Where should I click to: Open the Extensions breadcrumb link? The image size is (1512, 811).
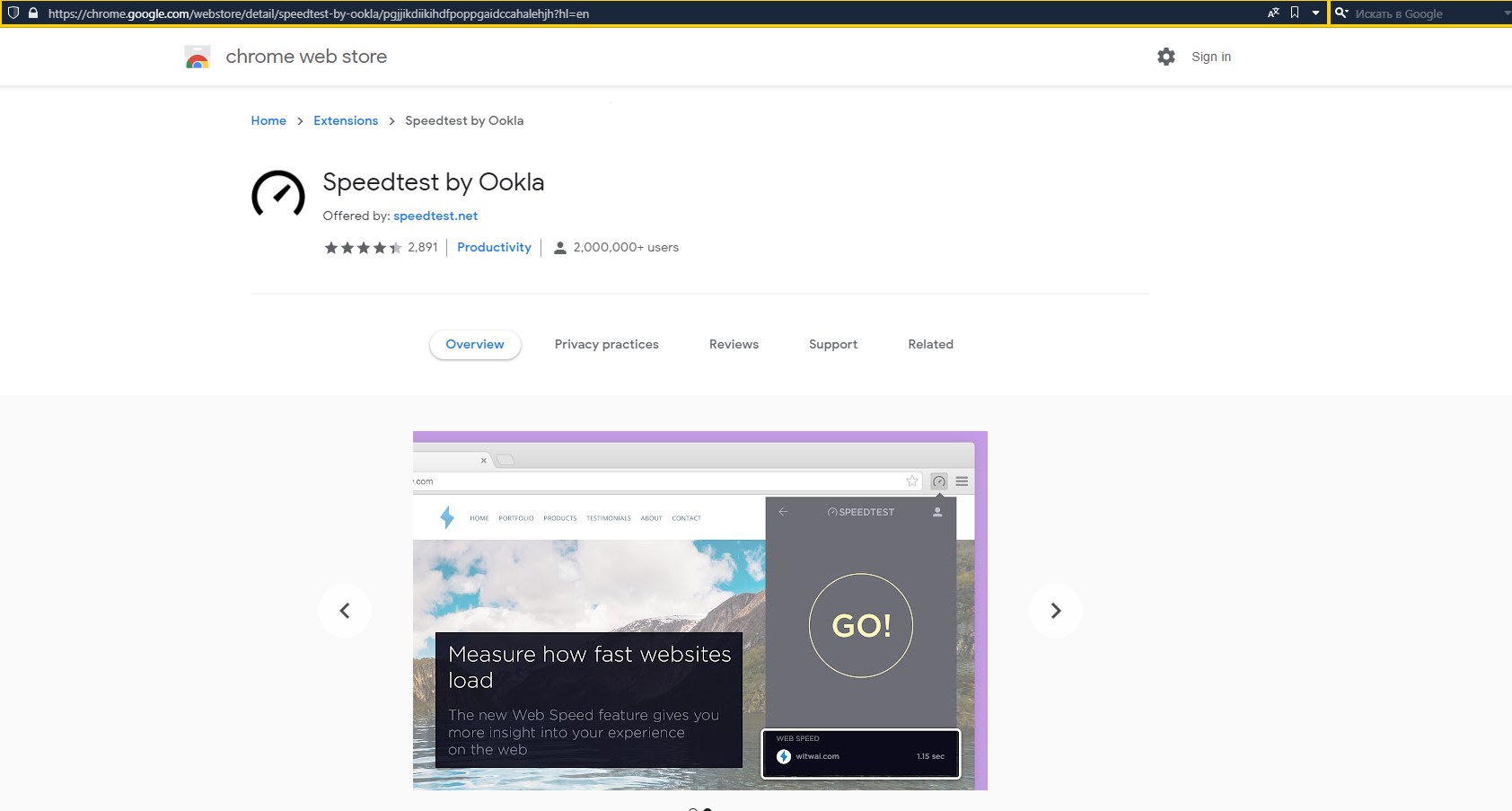(346, 120)
